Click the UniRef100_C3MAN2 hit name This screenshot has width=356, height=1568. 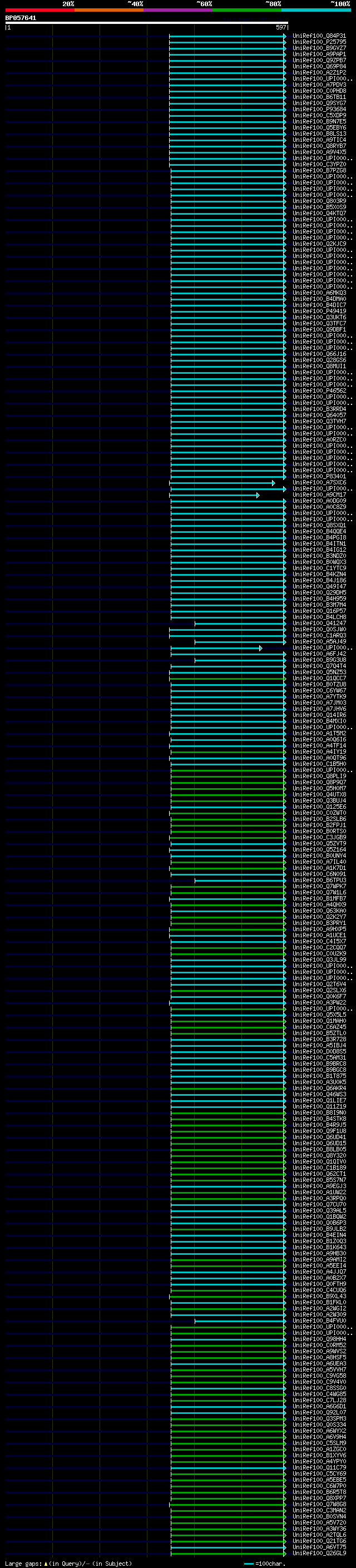(x=319, y=1510)
